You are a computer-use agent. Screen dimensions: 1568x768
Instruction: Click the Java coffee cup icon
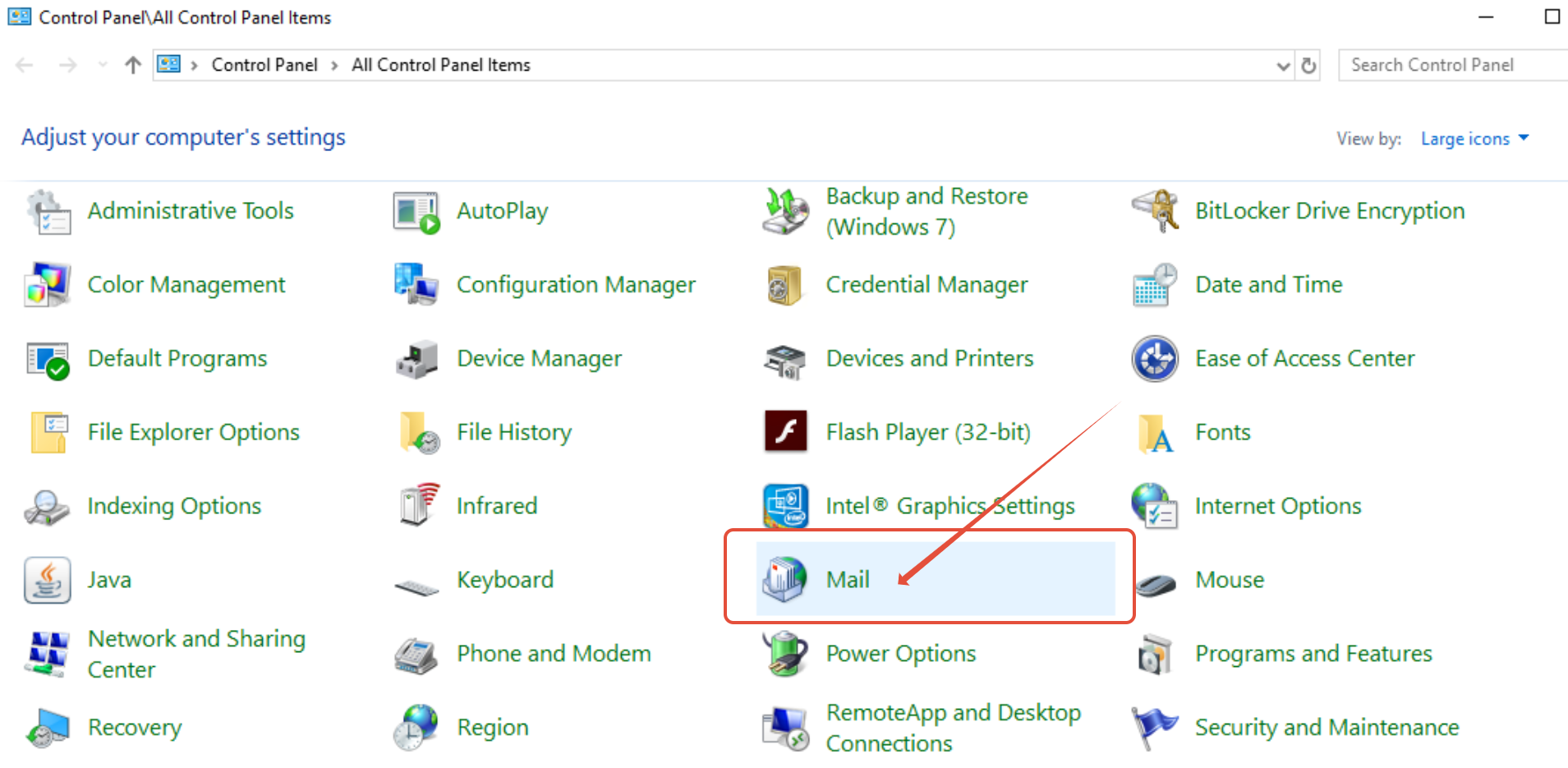47,580
